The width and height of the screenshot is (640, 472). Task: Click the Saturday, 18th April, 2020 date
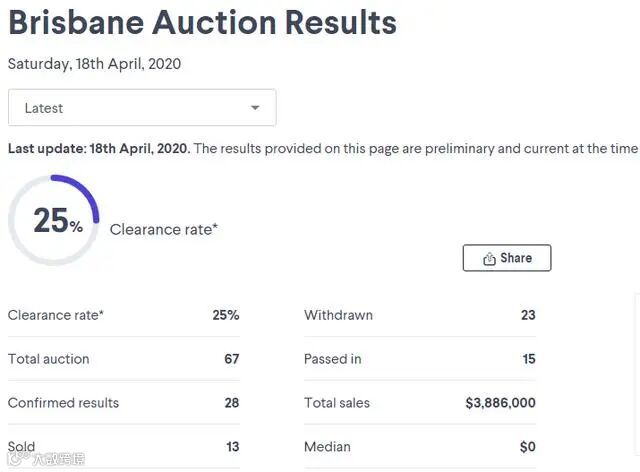click(x=94, y=64)
